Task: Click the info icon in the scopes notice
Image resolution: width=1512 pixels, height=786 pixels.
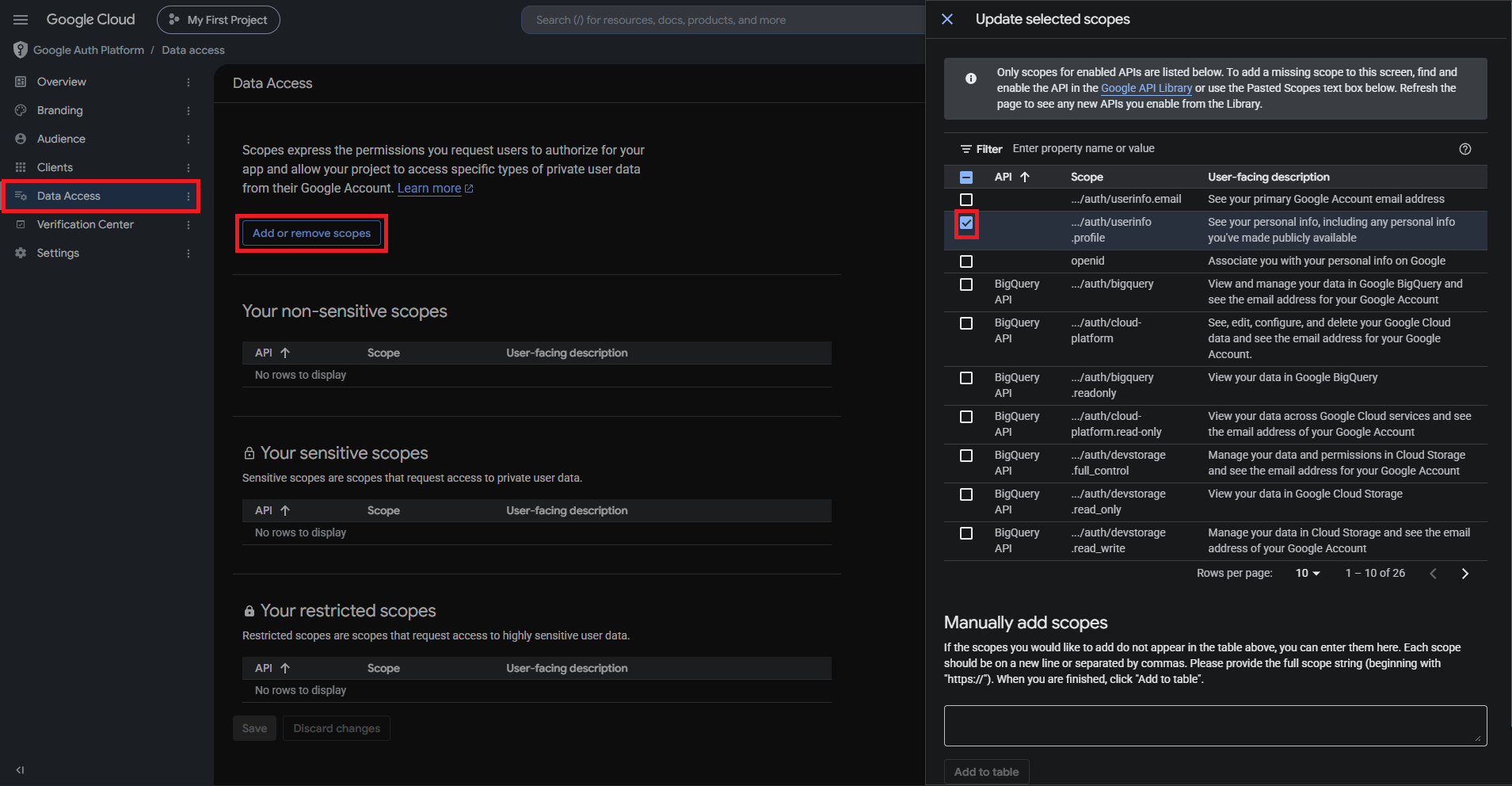Action: [x=971, y=78]
